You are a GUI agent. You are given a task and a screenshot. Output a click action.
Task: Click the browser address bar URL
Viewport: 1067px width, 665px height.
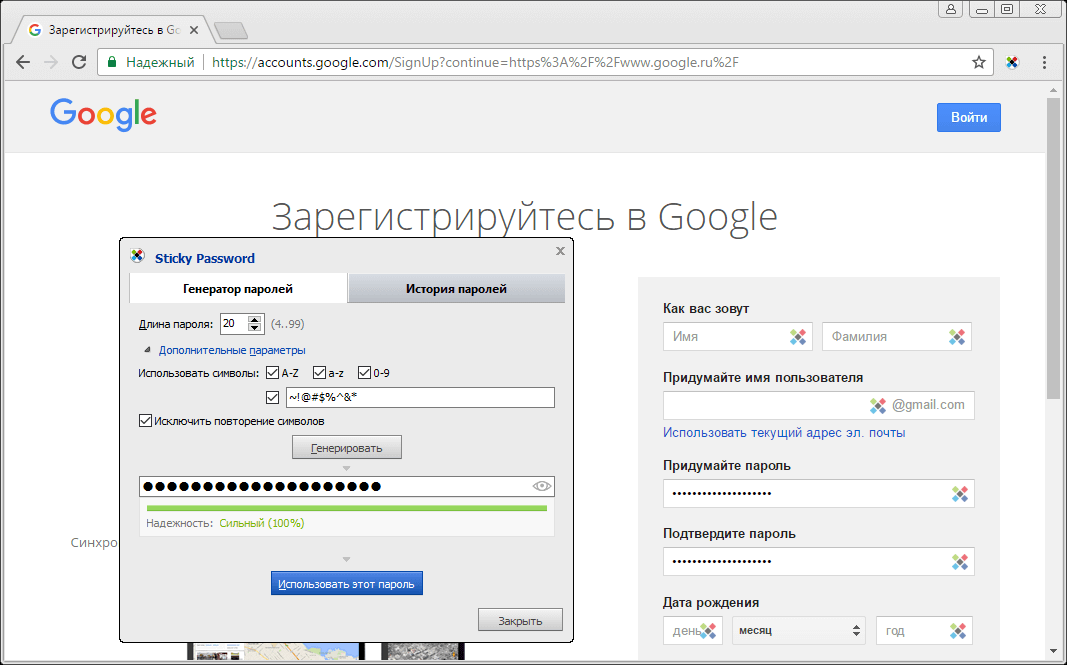click(x=475, y=63)
